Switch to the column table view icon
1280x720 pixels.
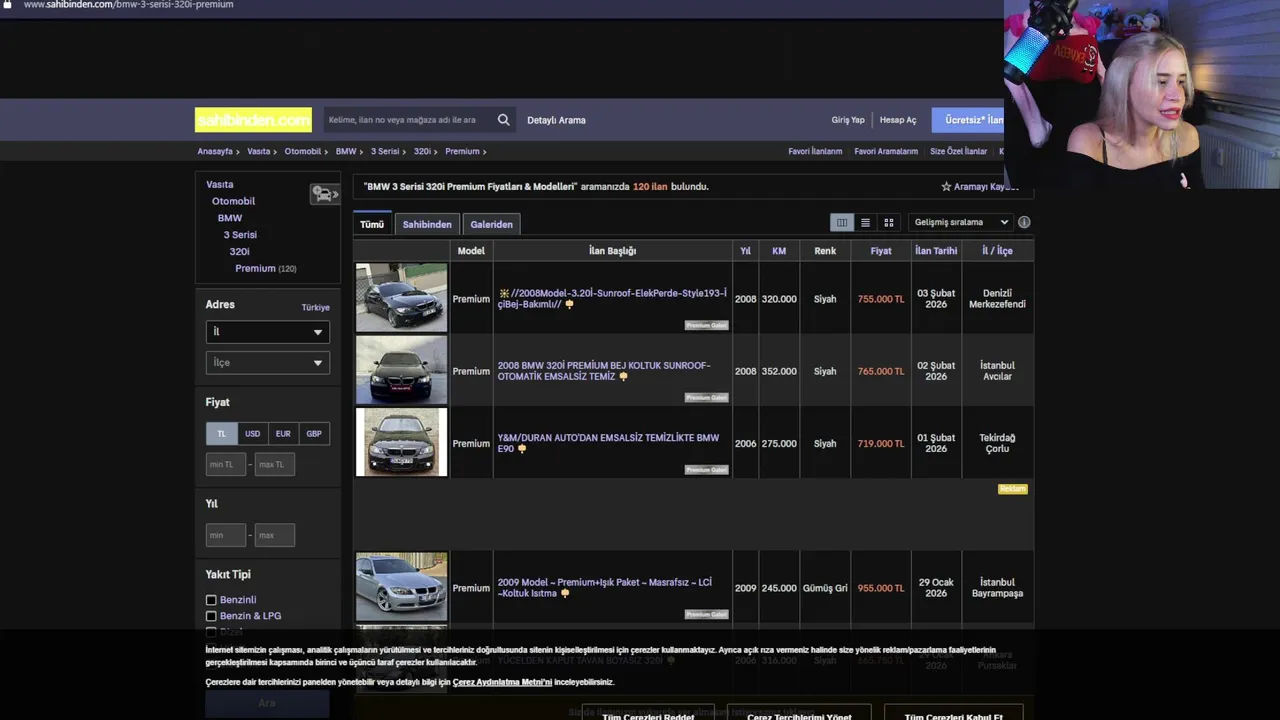(x=842, y=222)
